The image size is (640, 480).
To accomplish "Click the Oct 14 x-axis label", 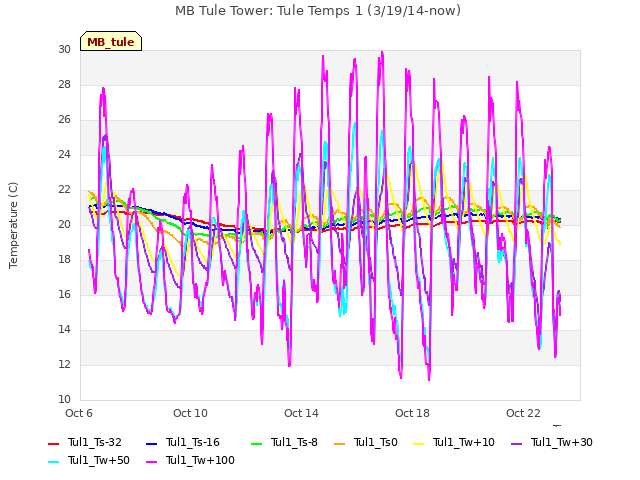I will [x=301, y=413].
